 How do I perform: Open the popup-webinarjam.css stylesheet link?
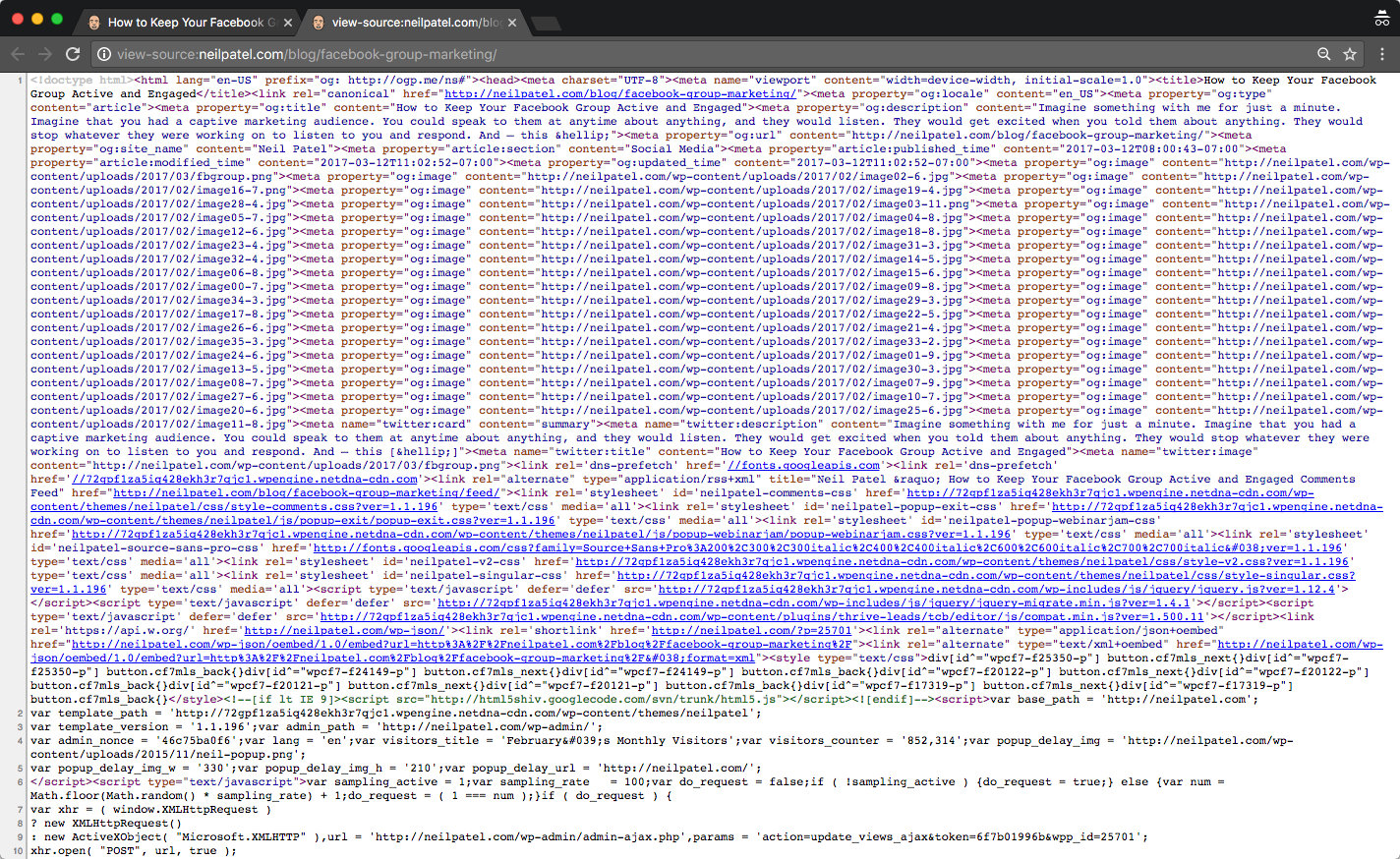[x=542, y=535]
